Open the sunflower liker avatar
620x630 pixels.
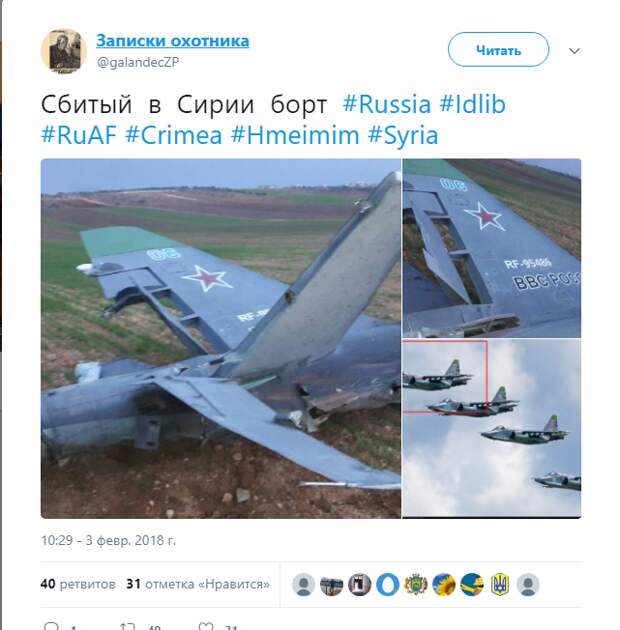(x=444, y=585)
